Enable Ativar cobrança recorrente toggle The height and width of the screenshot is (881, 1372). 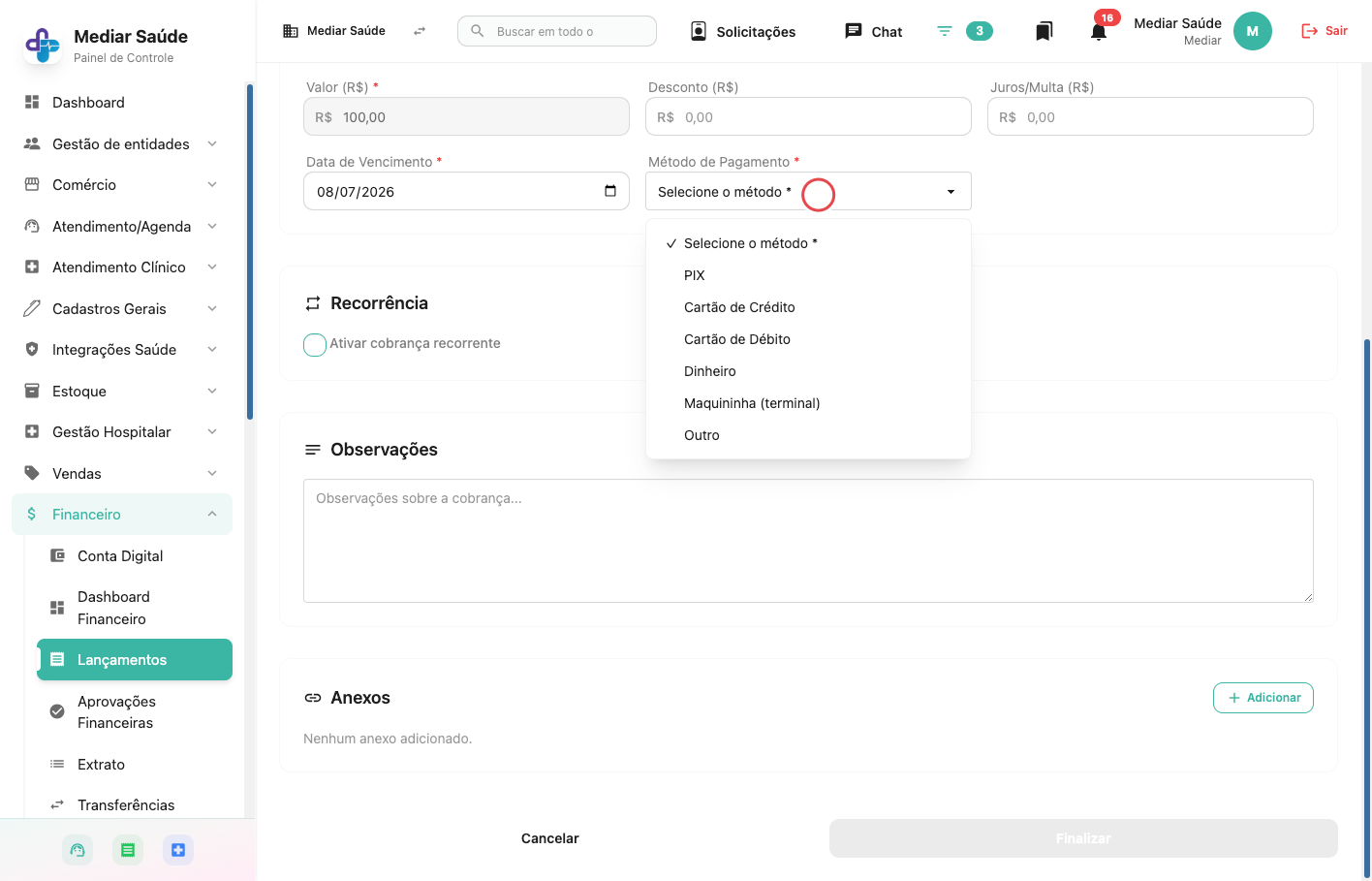coord(315,344)
